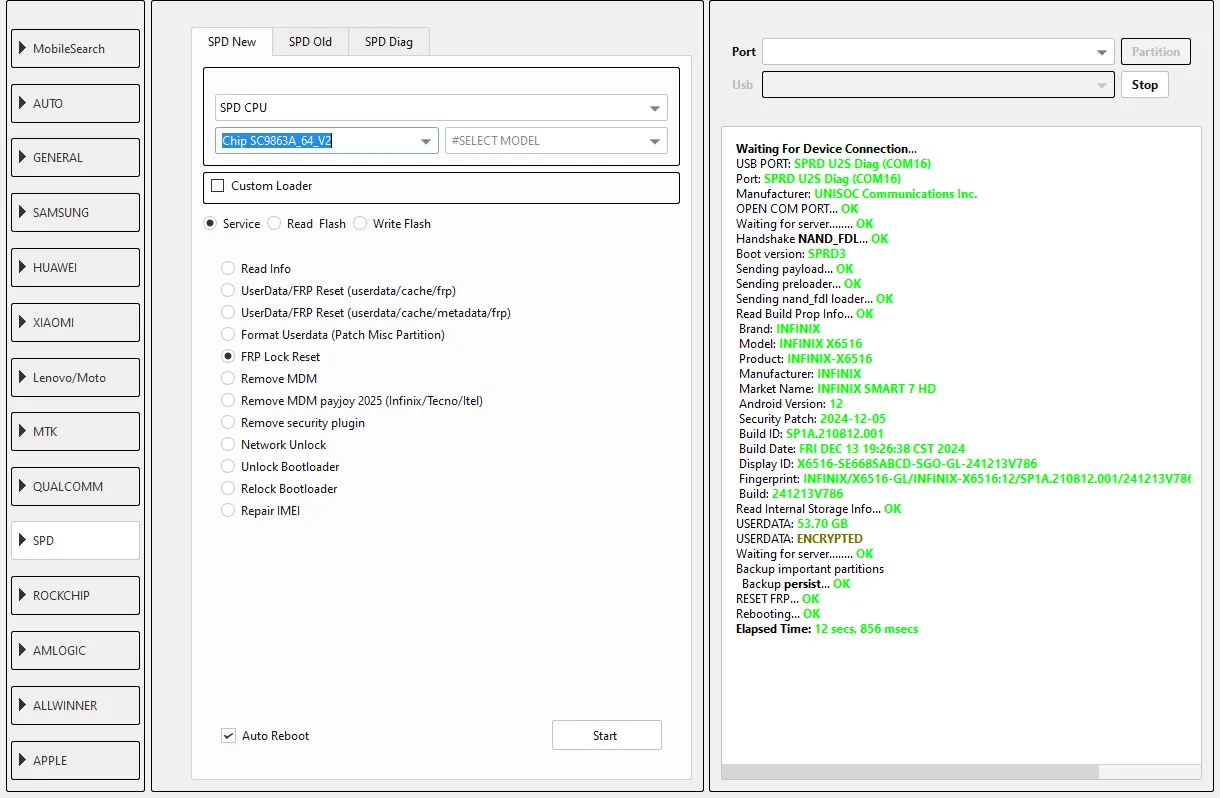Image resolution: width=1220 pixels, height=798 pixels.
Task: Enable the Custom Loader checkbox
Action: point(218,186)
